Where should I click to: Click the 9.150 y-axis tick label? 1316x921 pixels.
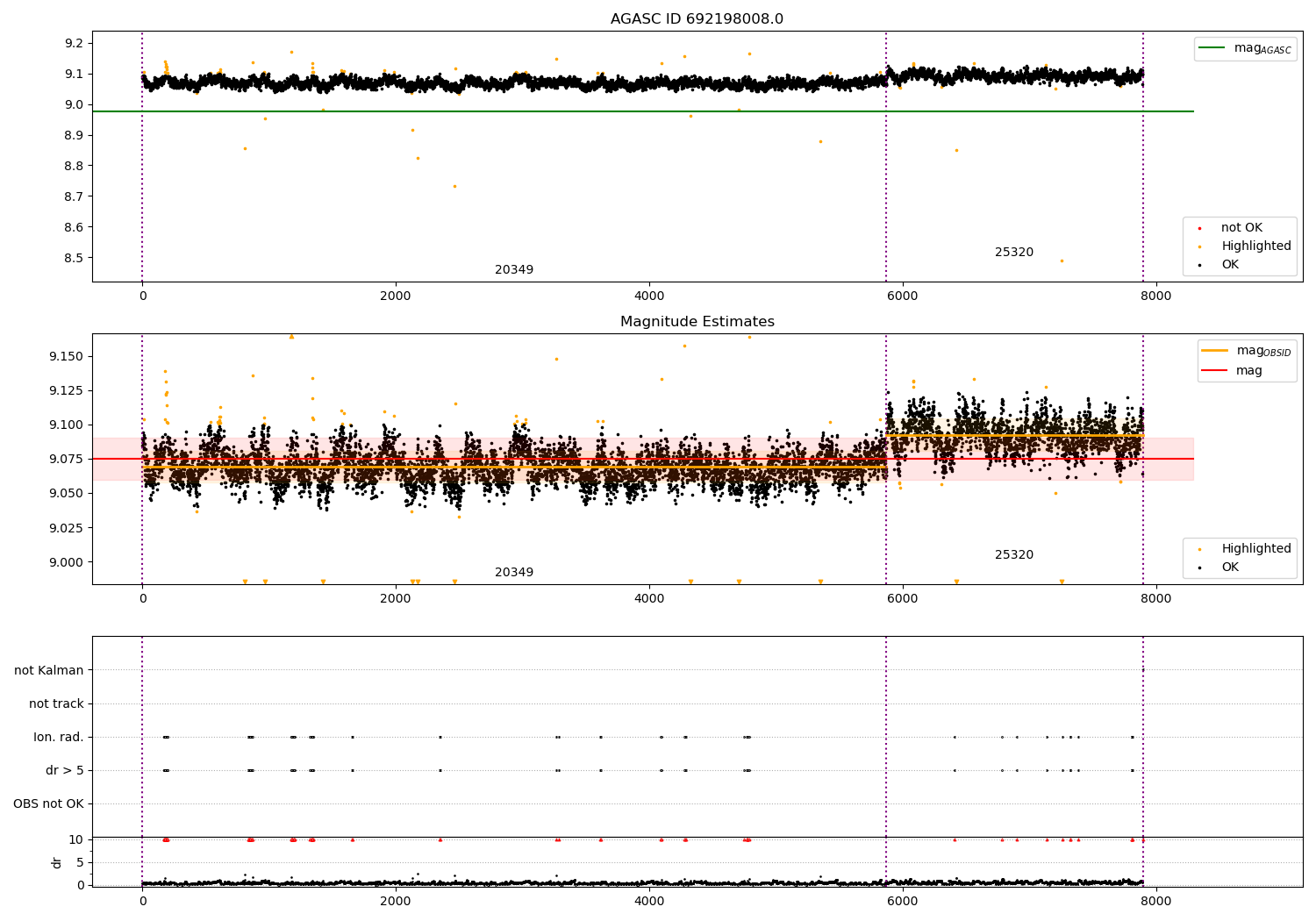[67, 357]
